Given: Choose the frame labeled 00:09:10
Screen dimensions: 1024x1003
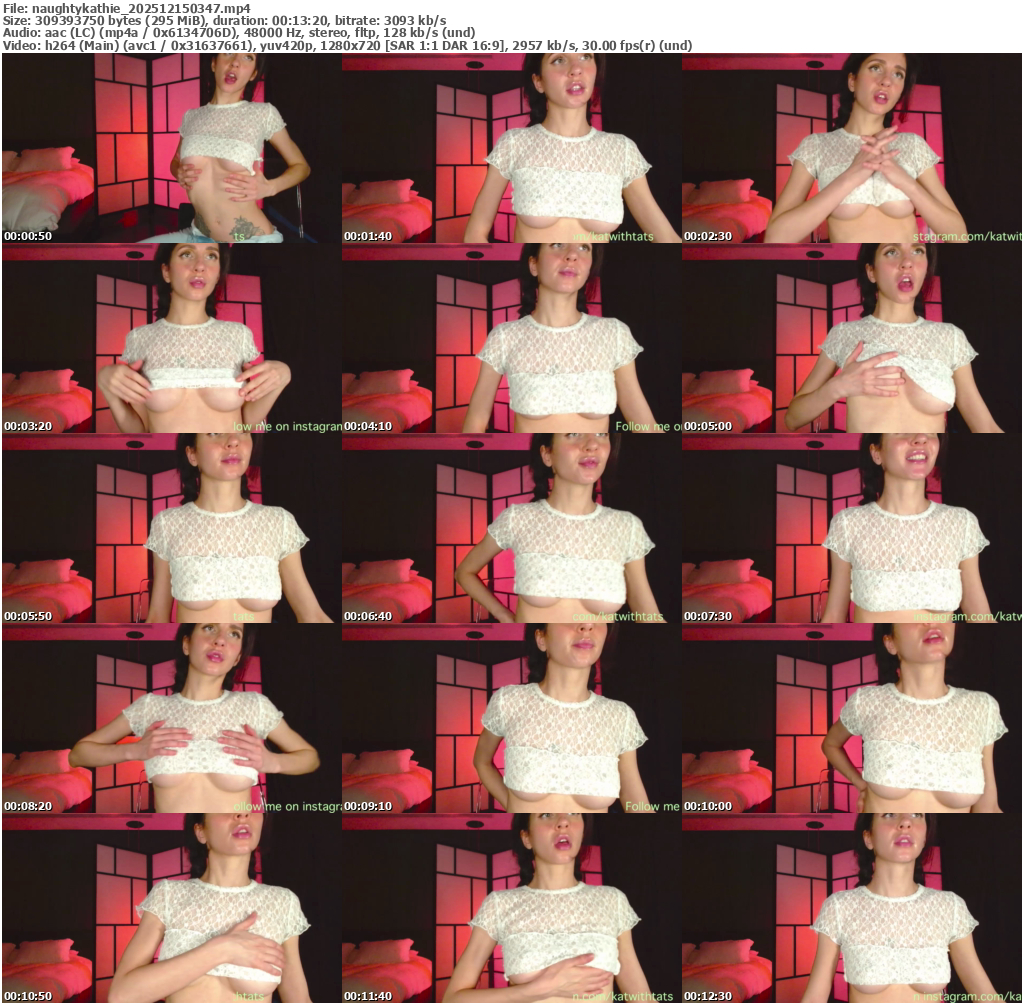Looking at the screenshot, I should pyautogui.click(x=511, y=718).
